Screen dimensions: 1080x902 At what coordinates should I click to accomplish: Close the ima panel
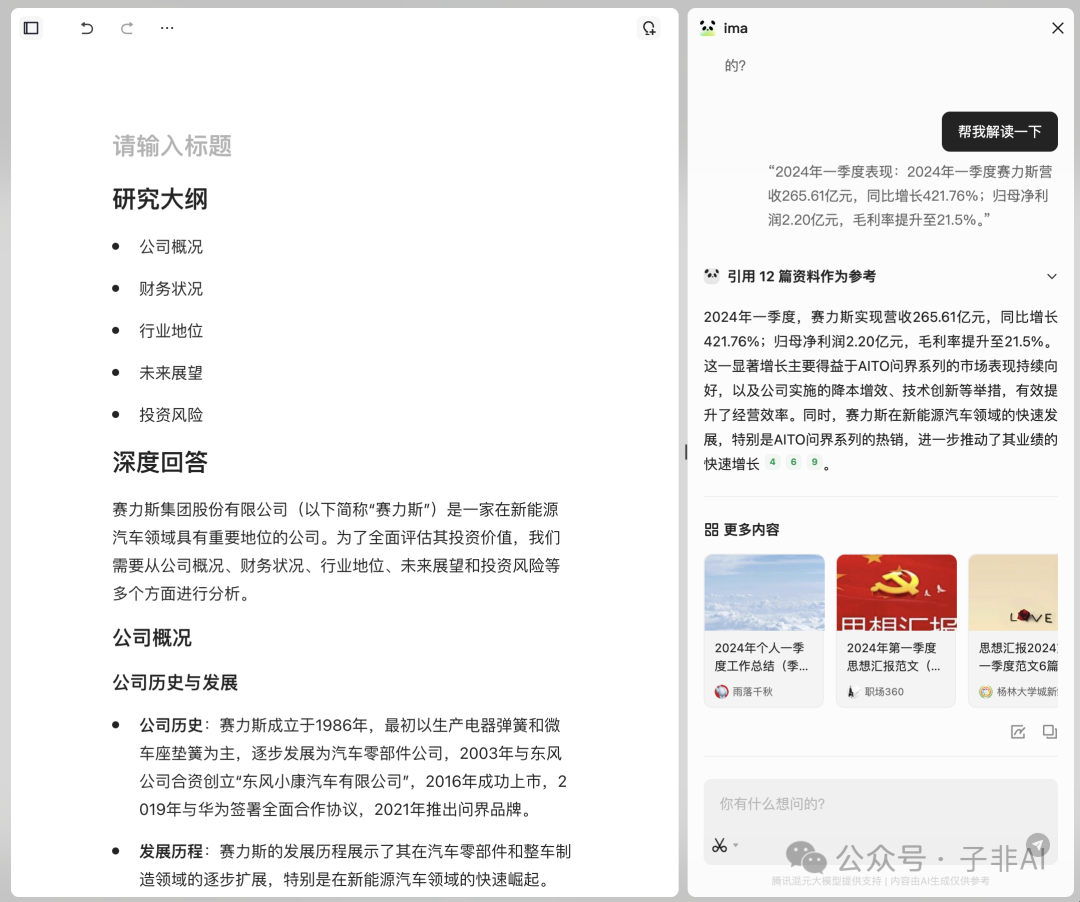pyautogui.click(x=1057, y=28)
